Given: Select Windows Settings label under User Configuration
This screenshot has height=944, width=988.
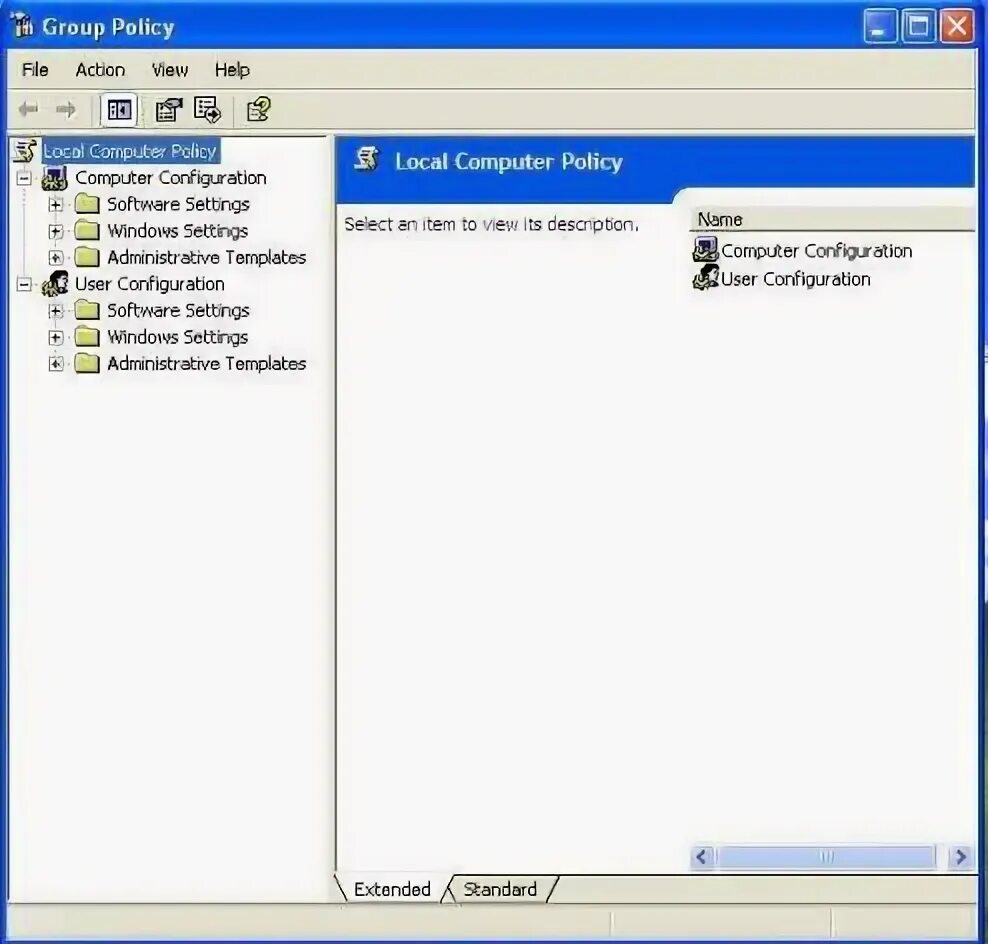Looking at the screenshot, I should (178, 337).
